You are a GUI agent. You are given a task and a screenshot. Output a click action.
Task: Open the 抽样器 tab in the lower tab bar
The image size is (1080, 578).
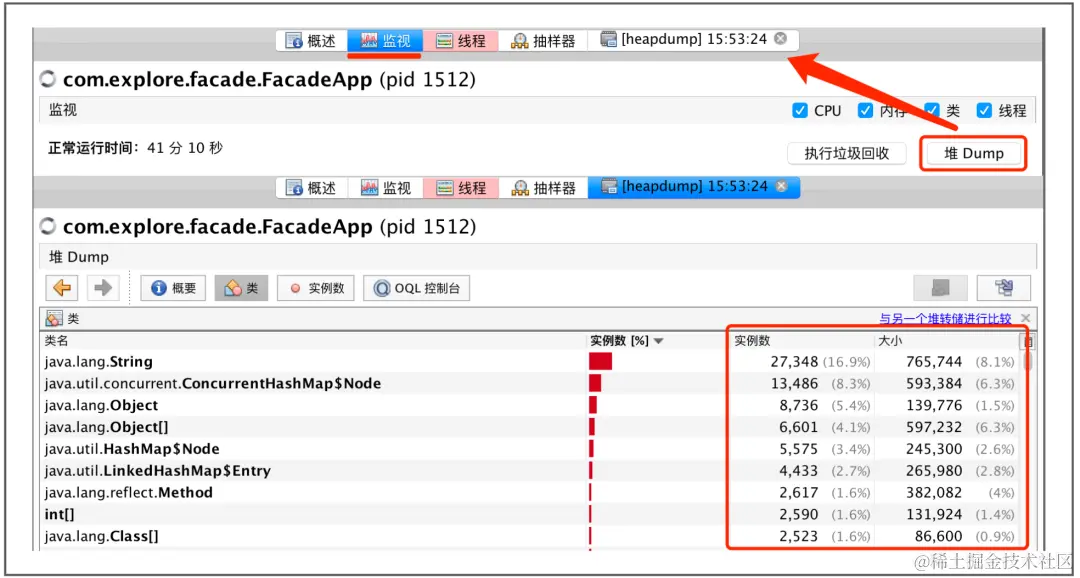[543, 187]
